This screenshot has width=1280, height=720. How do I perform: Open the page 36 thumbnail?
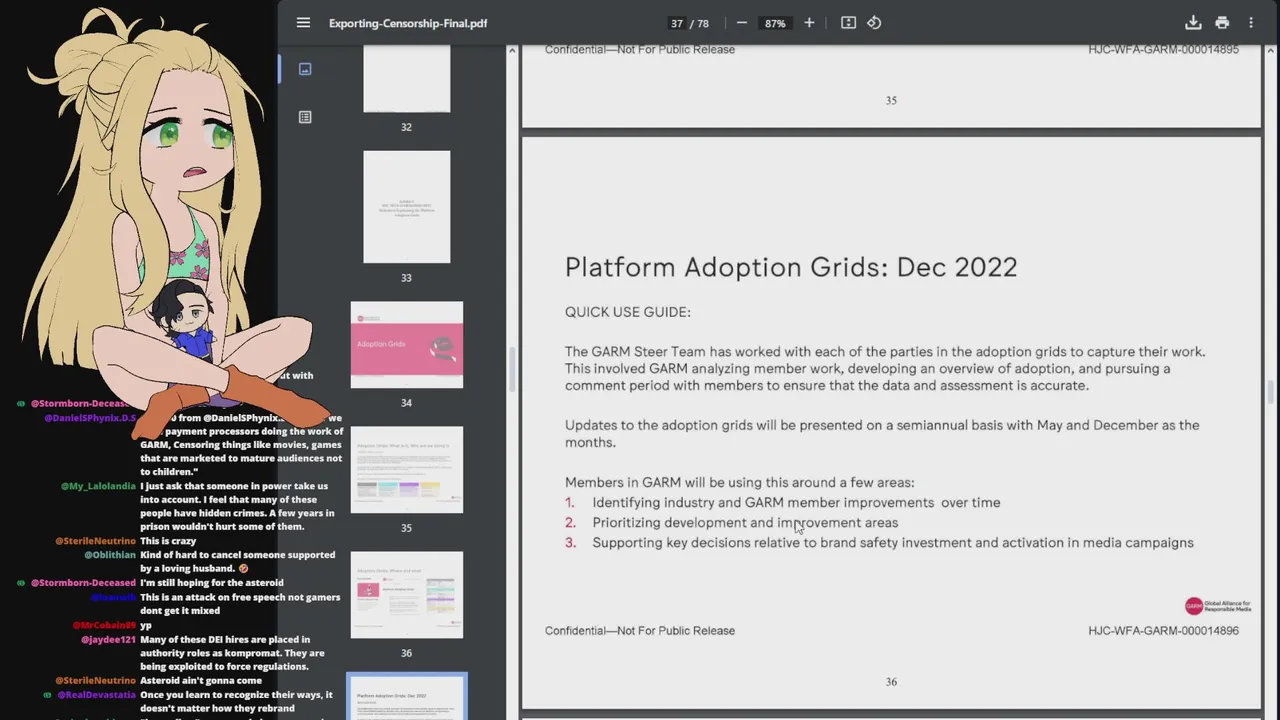[x=406, y=595]
